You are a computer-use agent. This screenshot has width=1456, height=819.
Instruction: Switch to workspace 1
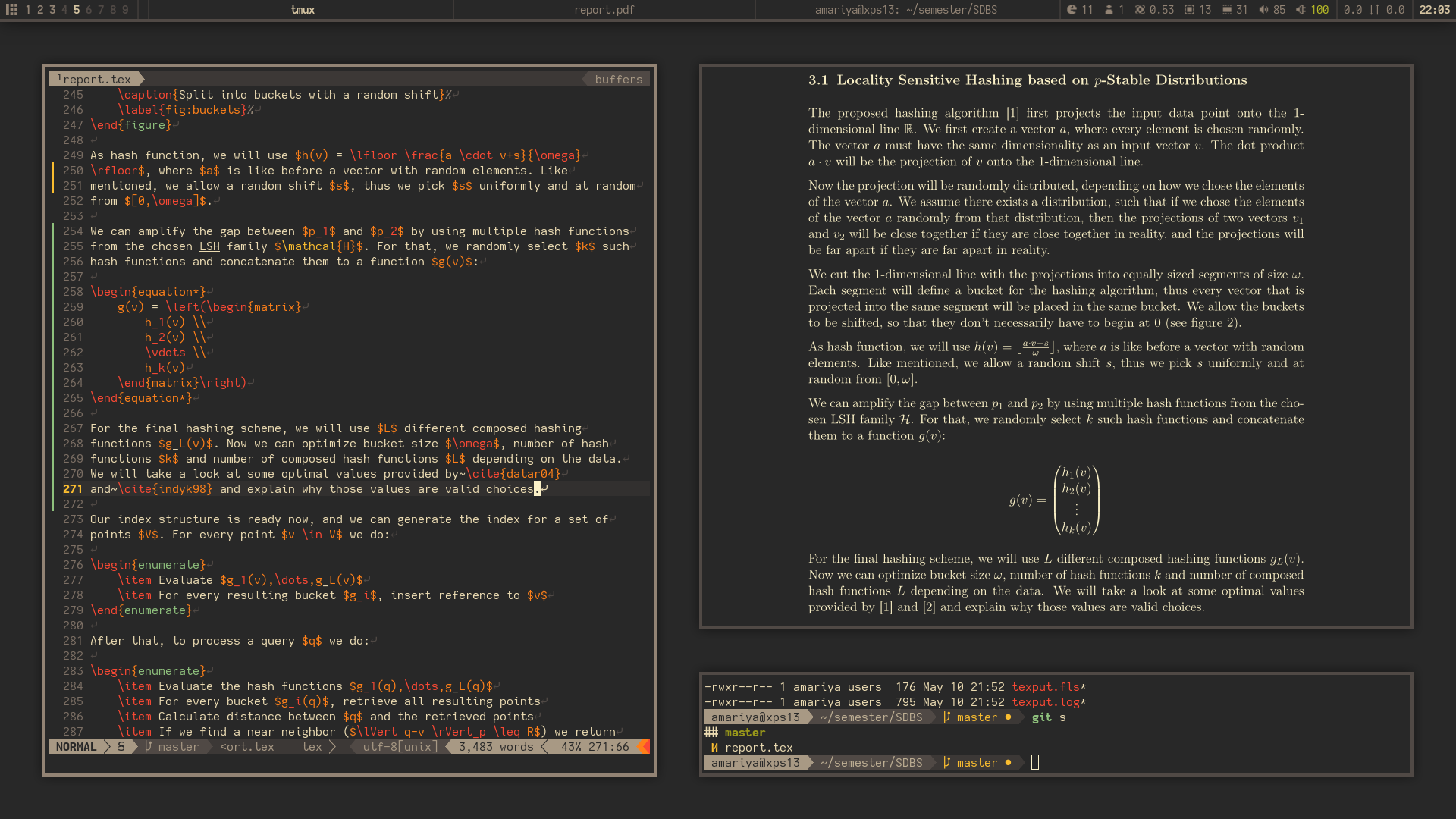(28, 10)
